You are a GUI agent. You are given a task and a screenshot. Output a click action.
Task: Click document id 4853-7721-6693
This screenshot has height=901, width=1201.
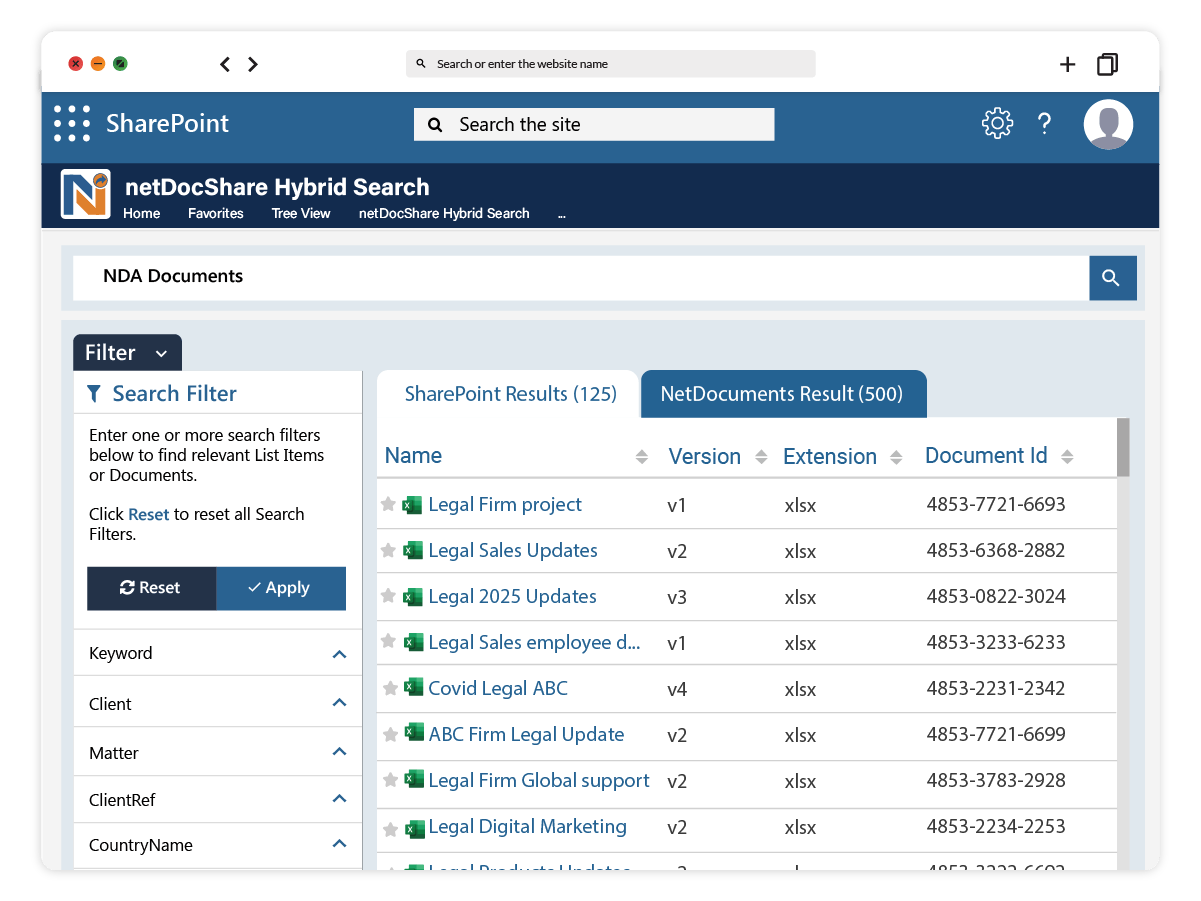point(996,505)
